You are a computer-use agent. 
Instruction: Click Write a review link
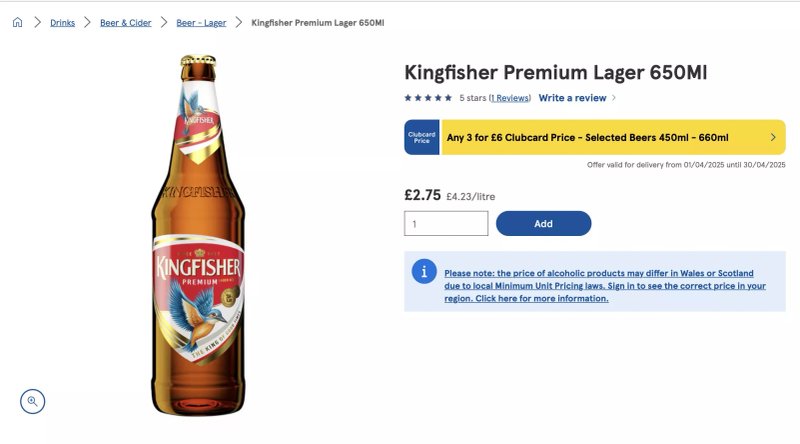point(572,98)
